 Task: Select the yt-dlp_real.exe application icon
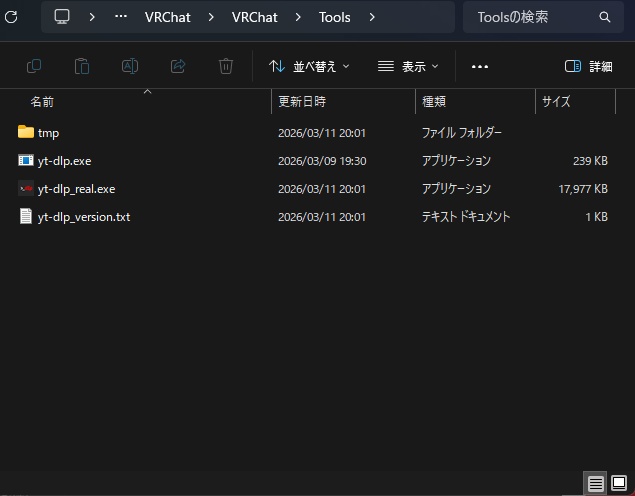pyautogui.click(x=26, y=188)
